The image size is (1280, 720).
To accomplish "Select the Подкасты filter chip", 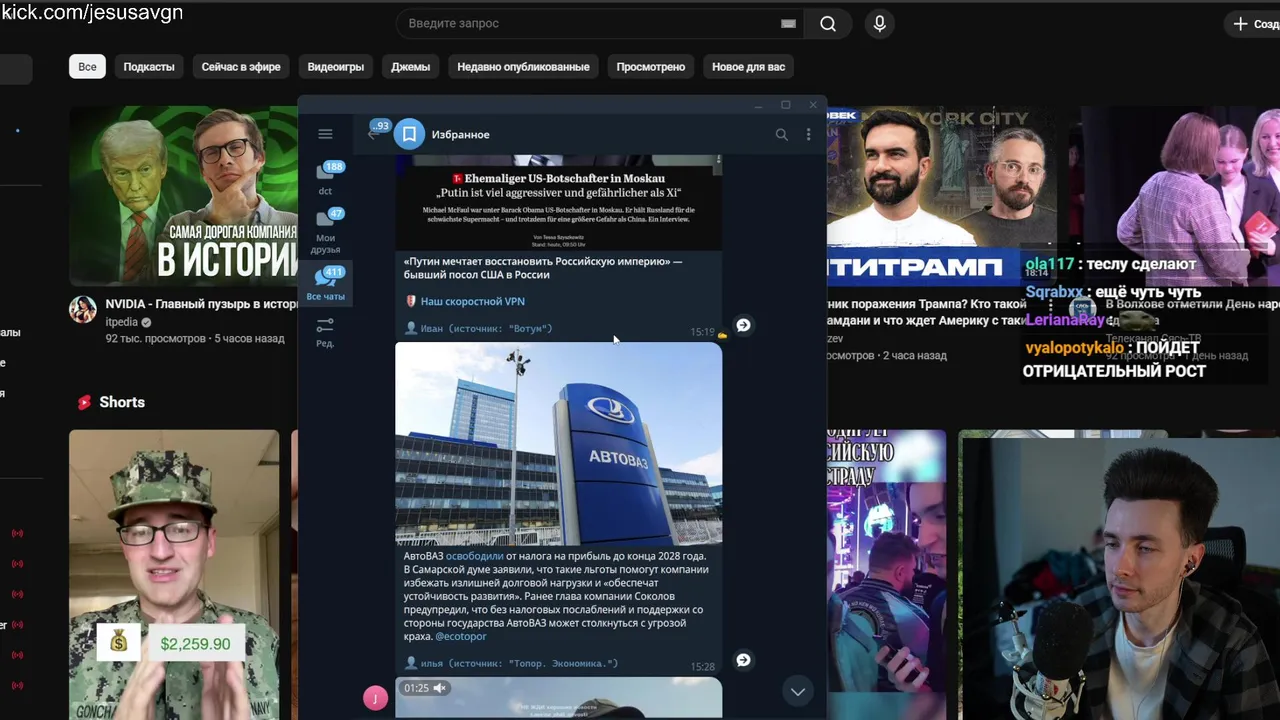I will [x=149, y=67].
